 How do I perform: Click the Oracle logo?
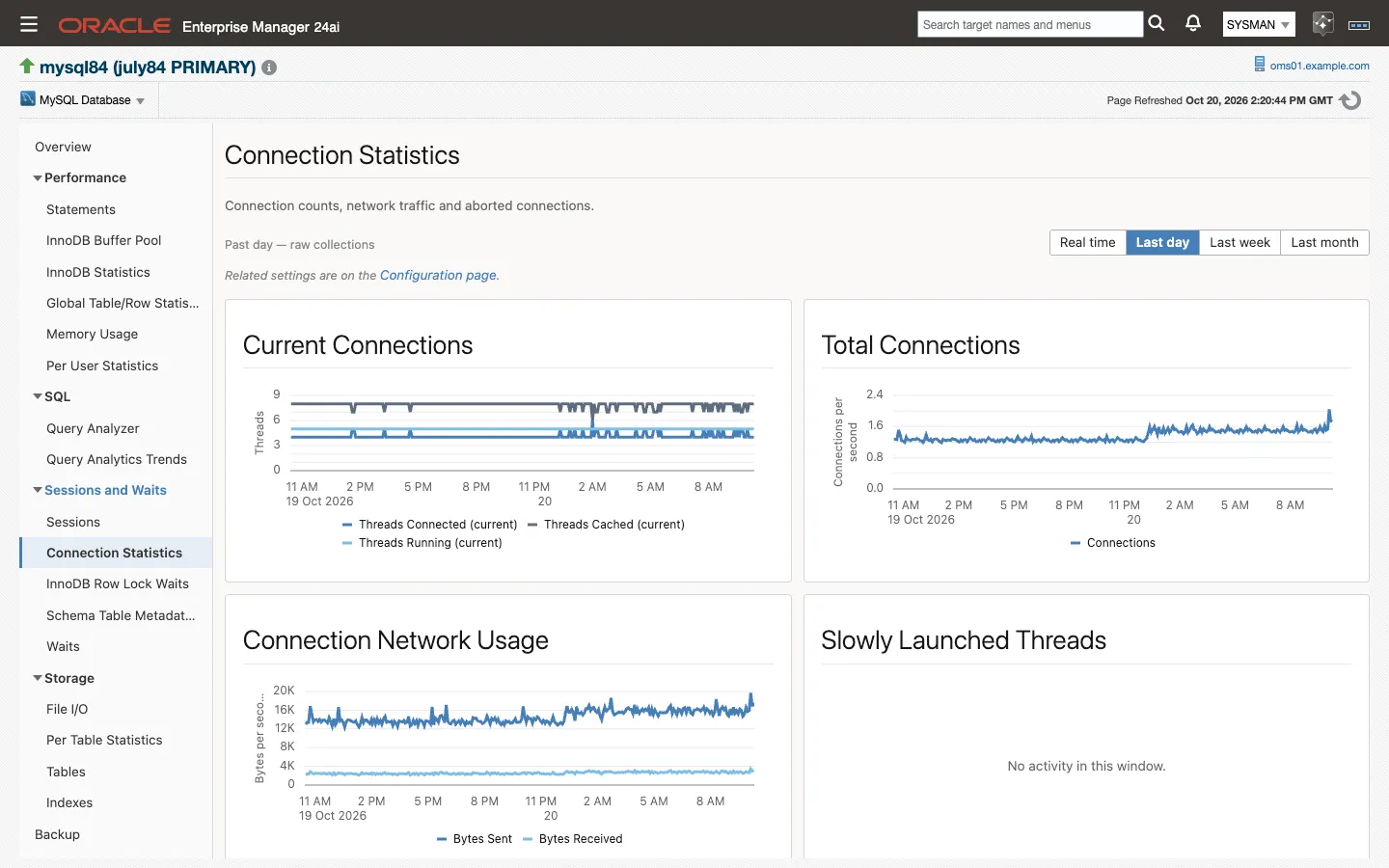pyautogui.click(x=115, y=26)
